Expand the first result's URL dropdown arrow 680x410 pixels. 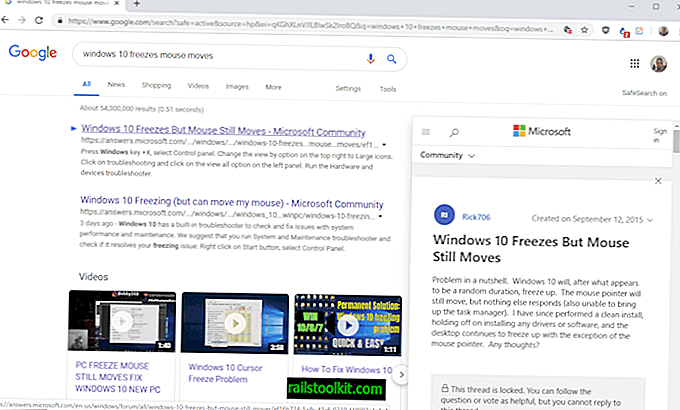point(384,145)
